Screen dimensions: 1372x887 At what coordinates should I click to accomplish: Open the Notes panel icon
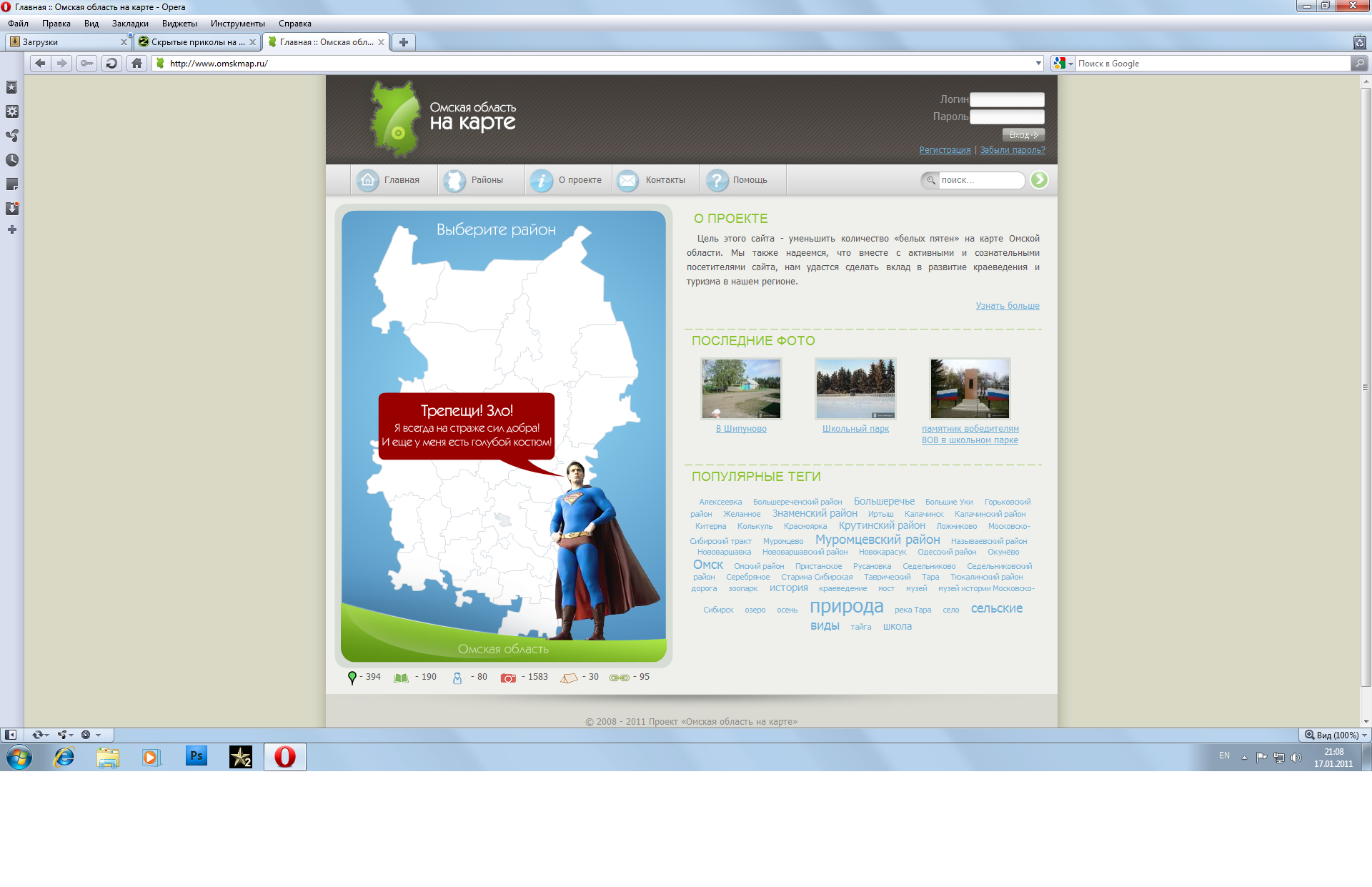pyautogui.click(x=11, y=184)
